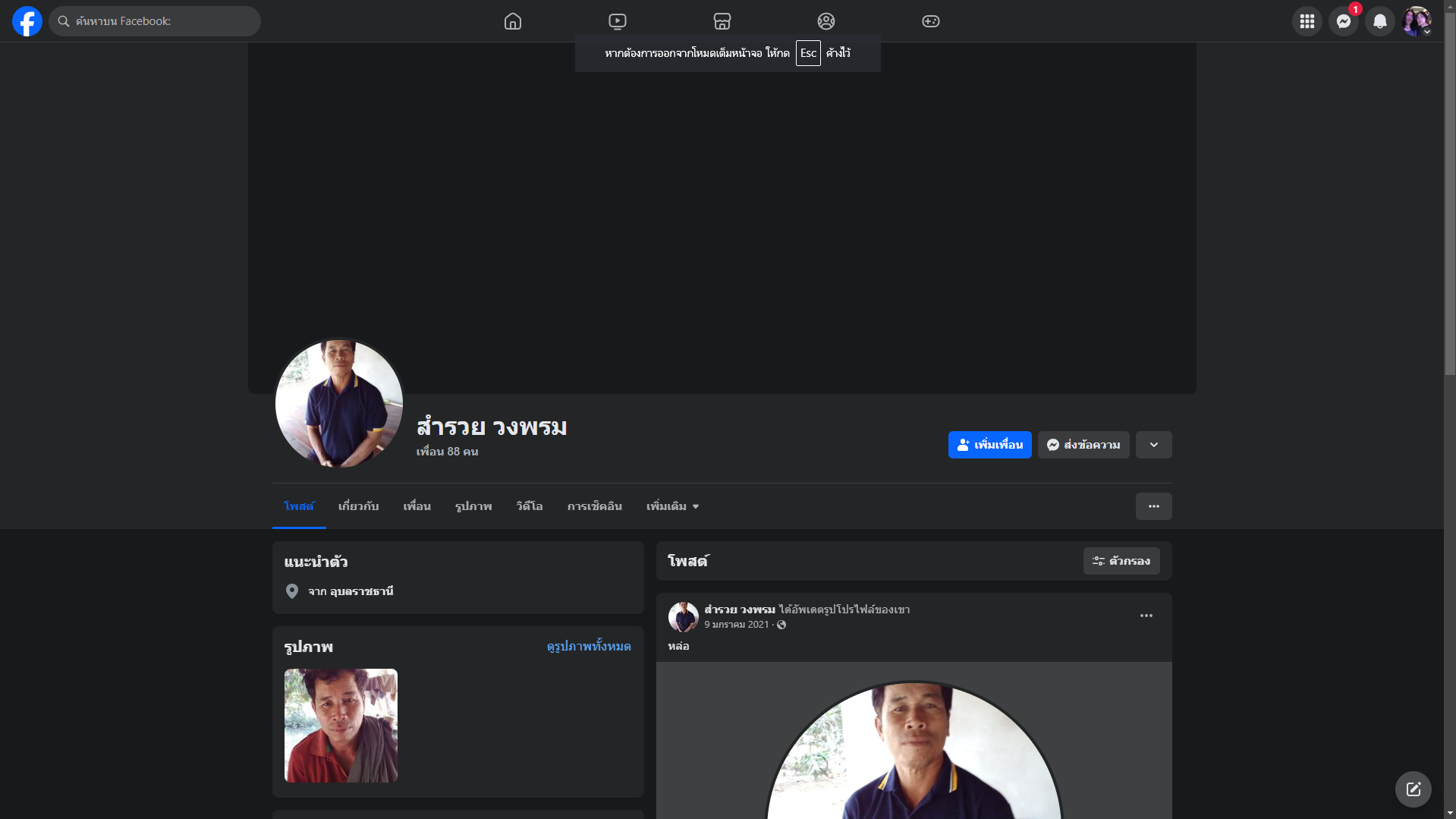Switch to the เกี่ยวกับ tab
This screenshot has width=1456, height=819.
358,506
